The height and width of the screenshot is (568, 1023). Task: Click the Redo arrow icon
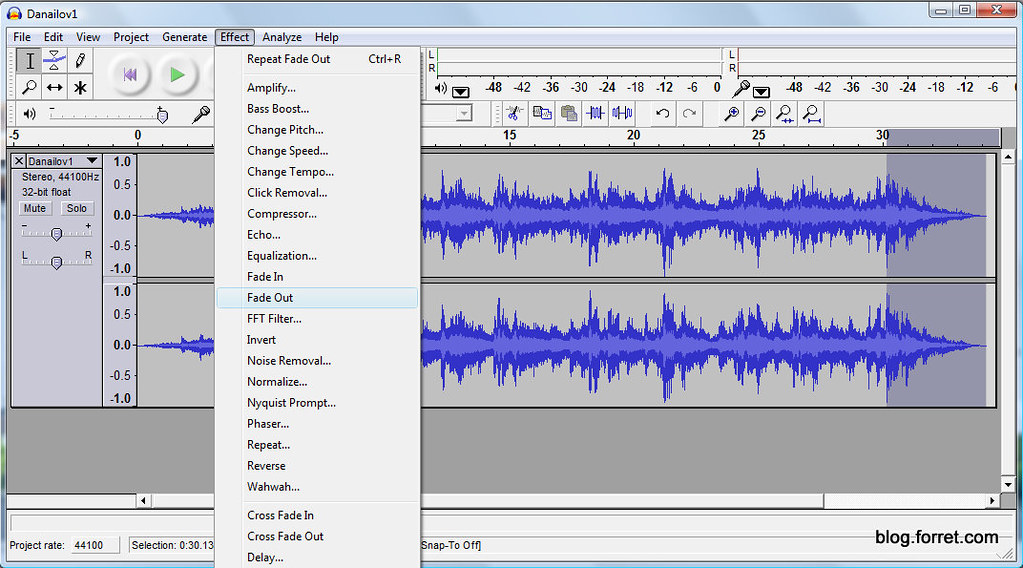point(689,113)
